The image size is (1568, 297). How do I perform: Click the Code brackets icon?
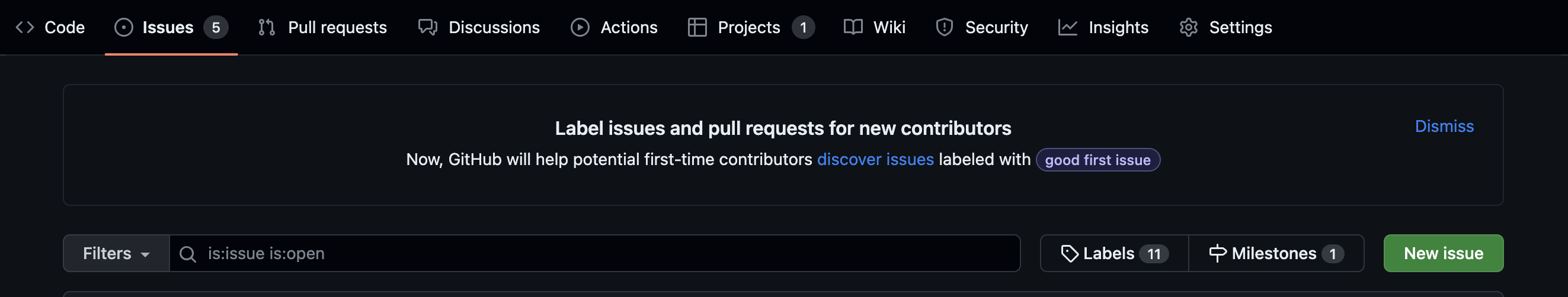[x=24, y=27]
